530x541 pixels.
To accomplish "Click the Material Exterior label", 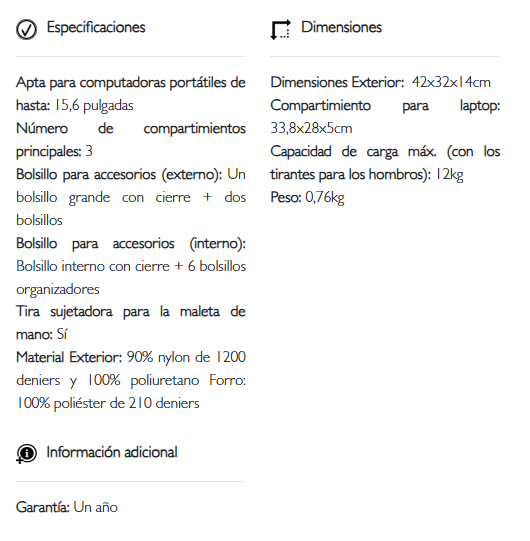I will click(x=69, y=357).
